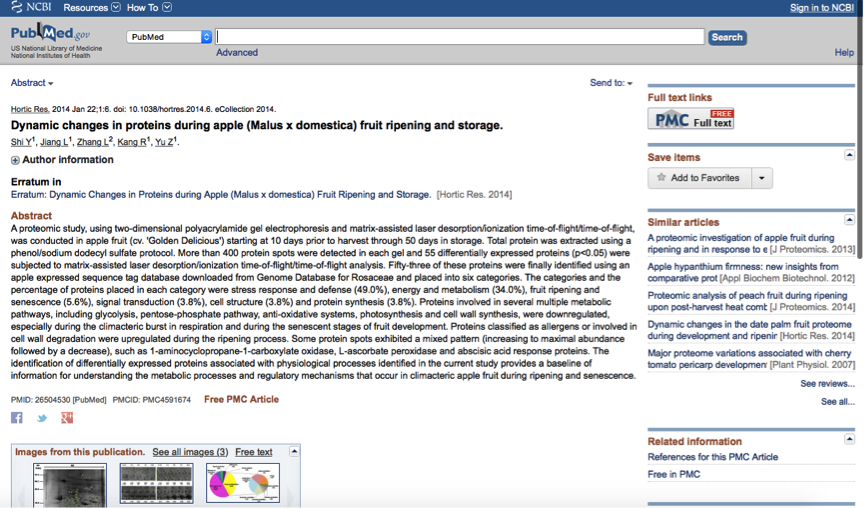The image size is (864, 508).
Task: Open Hortic Res. journal link
Action: coord(30,109)
